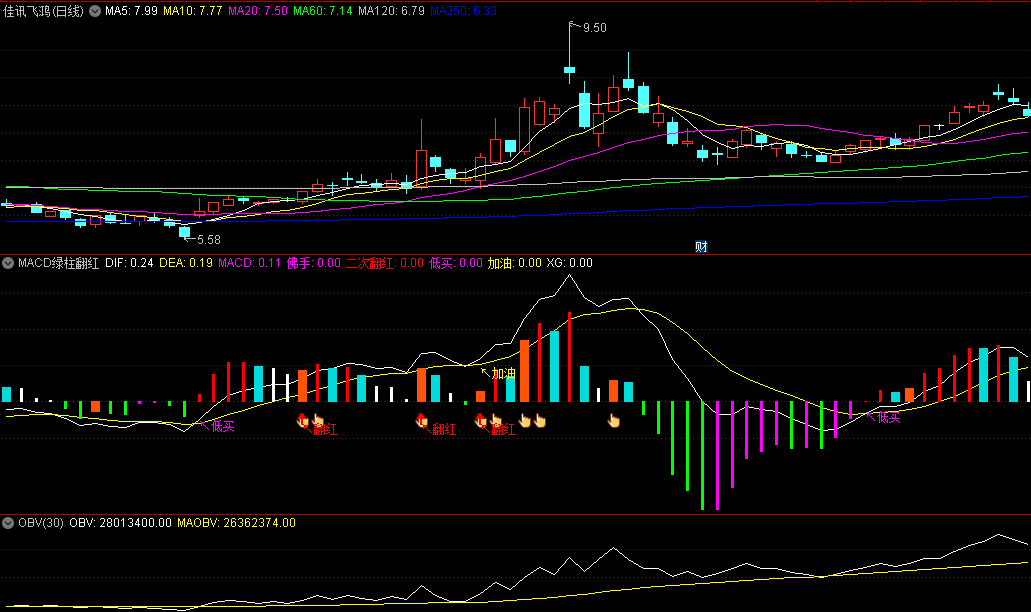Click the DEA: 0.19 readout
This screenshot has height=612, width=1031.
[x=185, y=263]
